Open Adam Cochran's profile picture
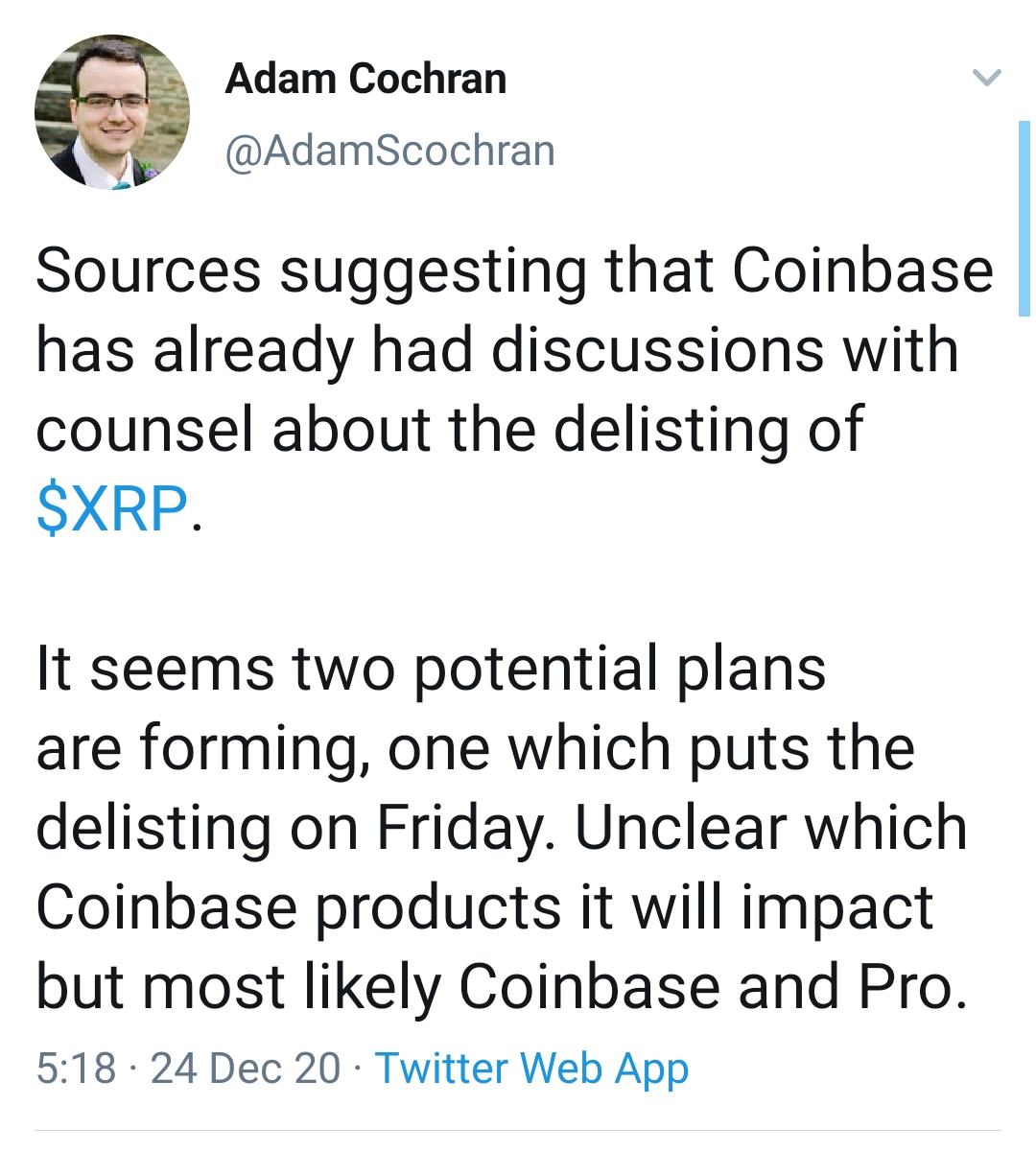 pyautogui.click(x=111, y=113)
